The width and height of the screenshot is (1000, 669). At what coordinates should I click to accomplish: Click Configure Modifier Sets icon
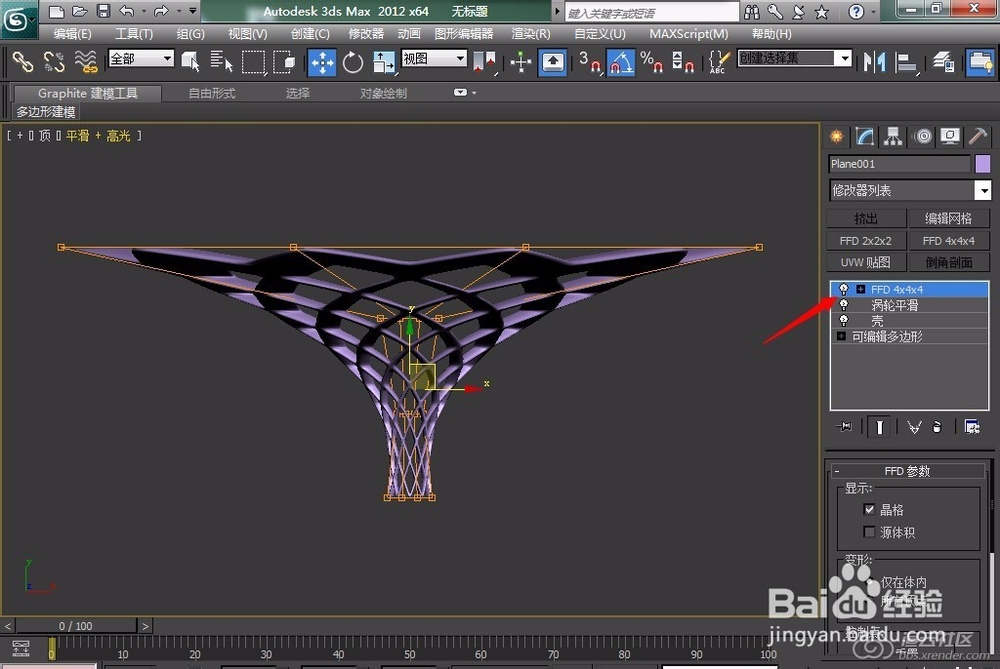click(972, 427)
